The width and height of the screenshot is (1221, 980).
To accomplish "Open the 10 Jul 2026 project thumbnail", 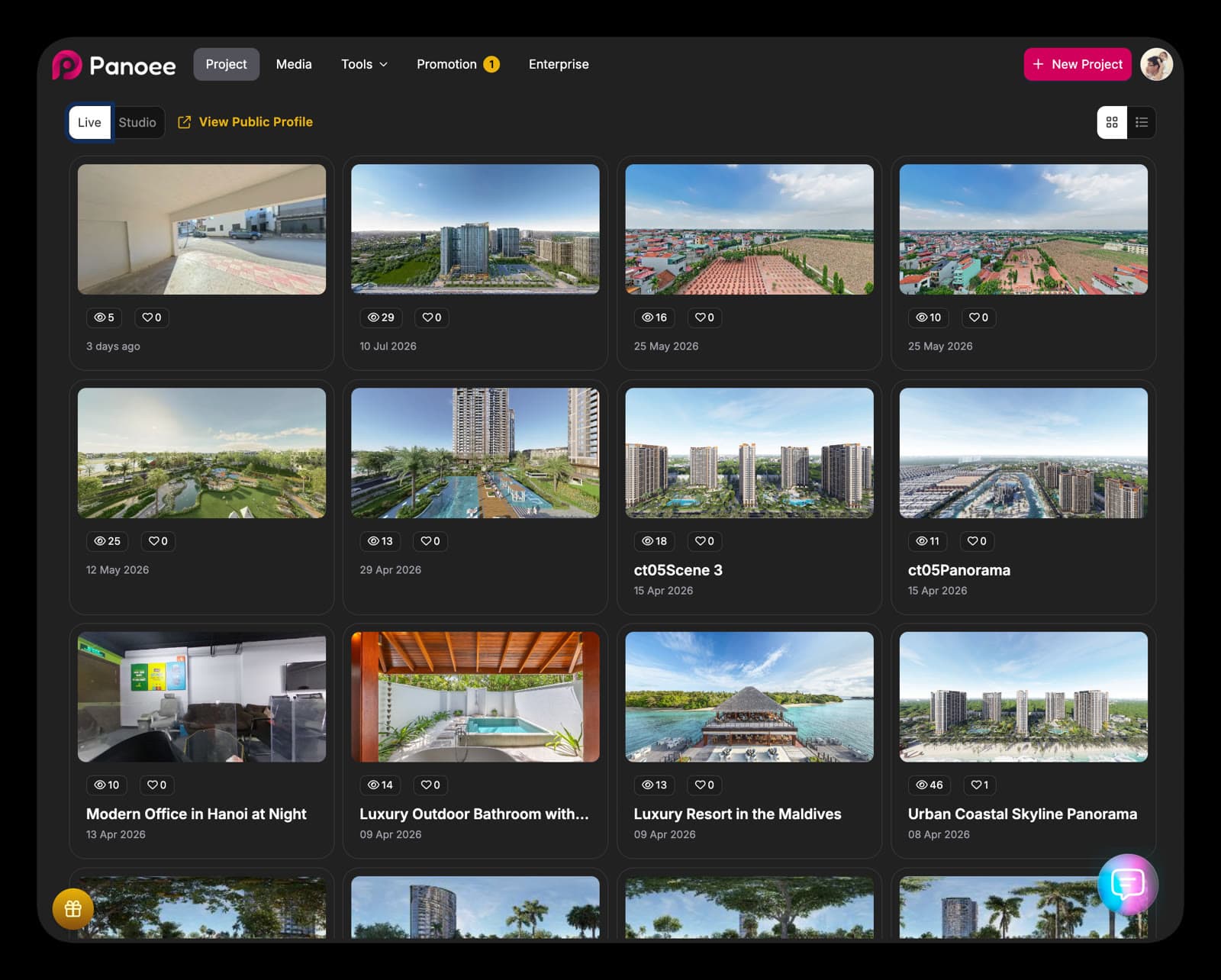I will coord(475,230).
